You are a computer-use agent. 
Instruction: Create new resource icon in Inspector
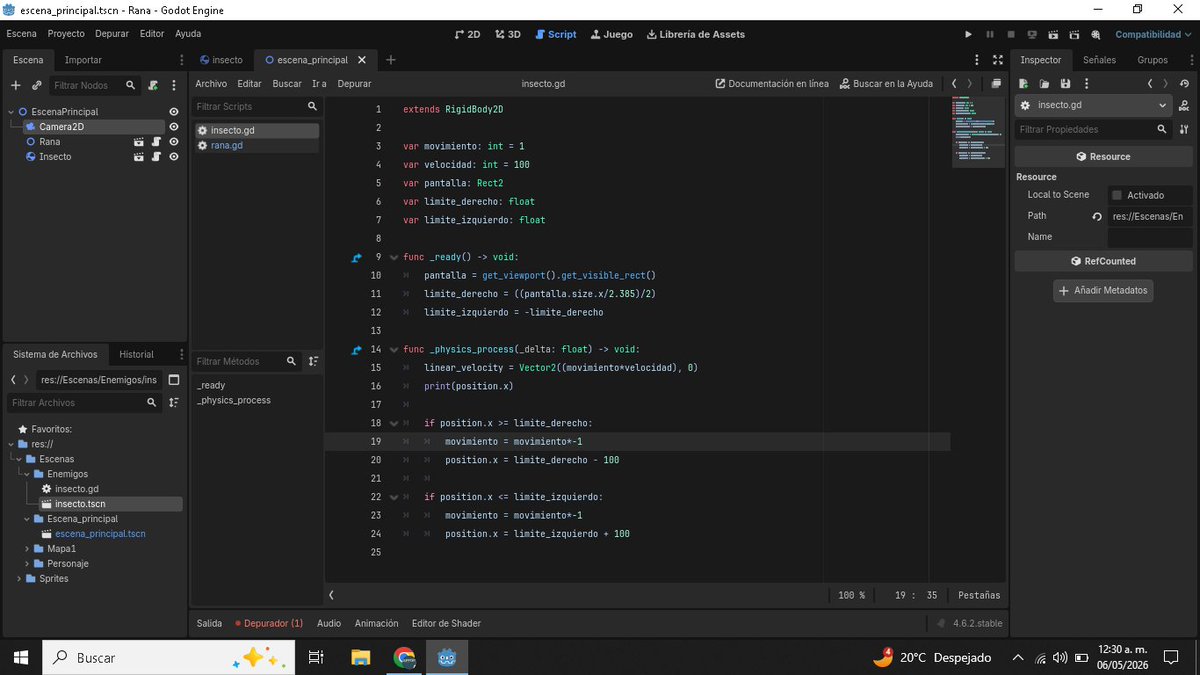click(1023, 83)
